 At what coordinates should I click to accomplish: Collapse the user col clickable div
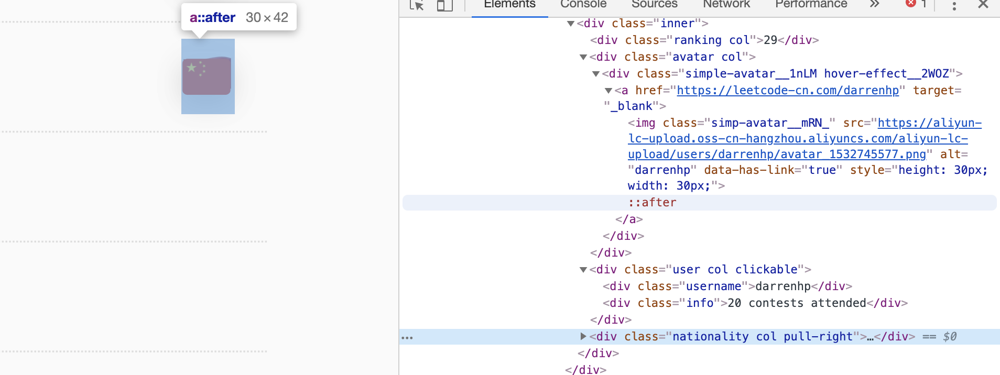(x=583, y=269)
